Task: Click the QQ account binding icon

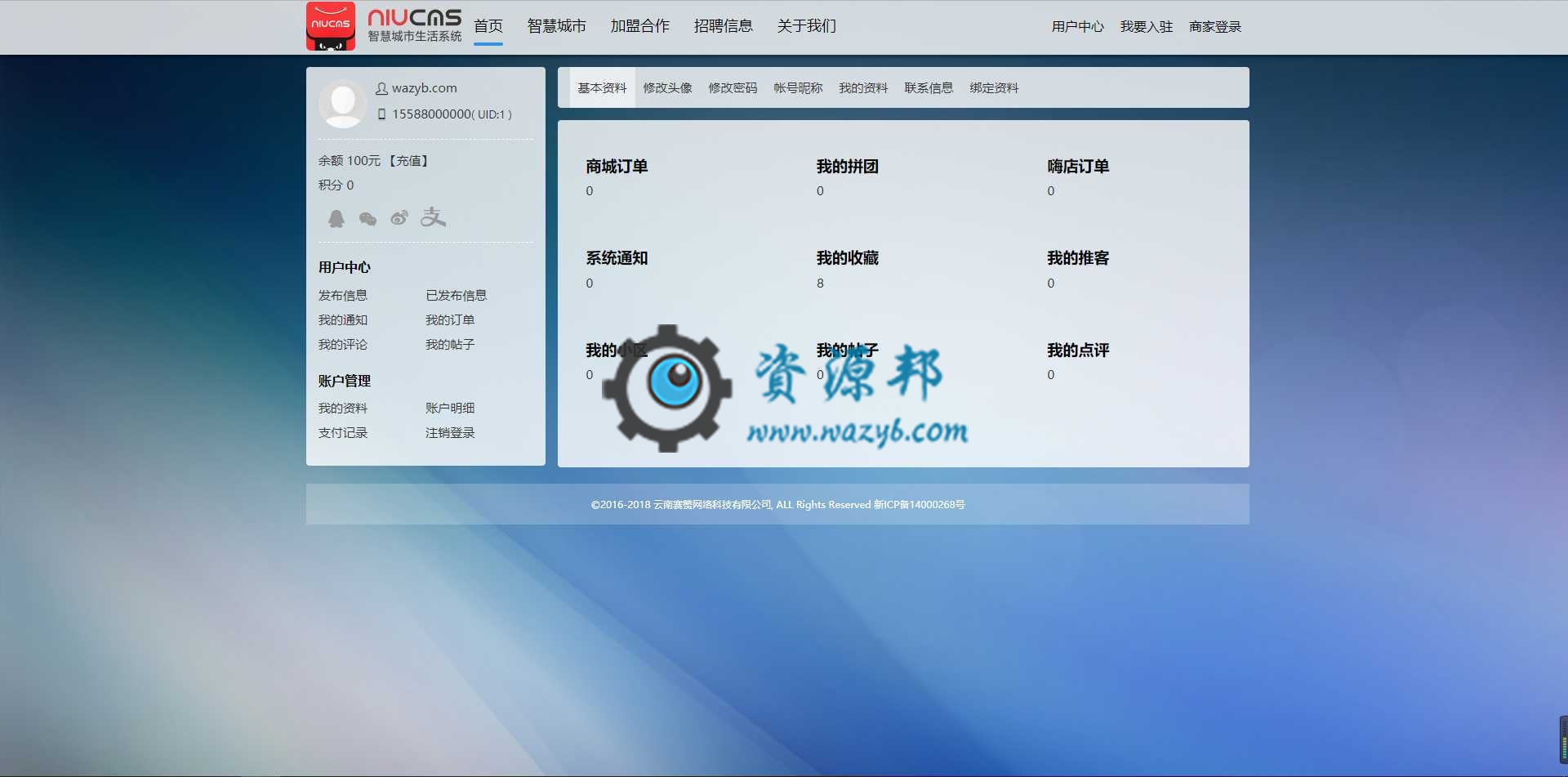Action: (x=336, y=218)
